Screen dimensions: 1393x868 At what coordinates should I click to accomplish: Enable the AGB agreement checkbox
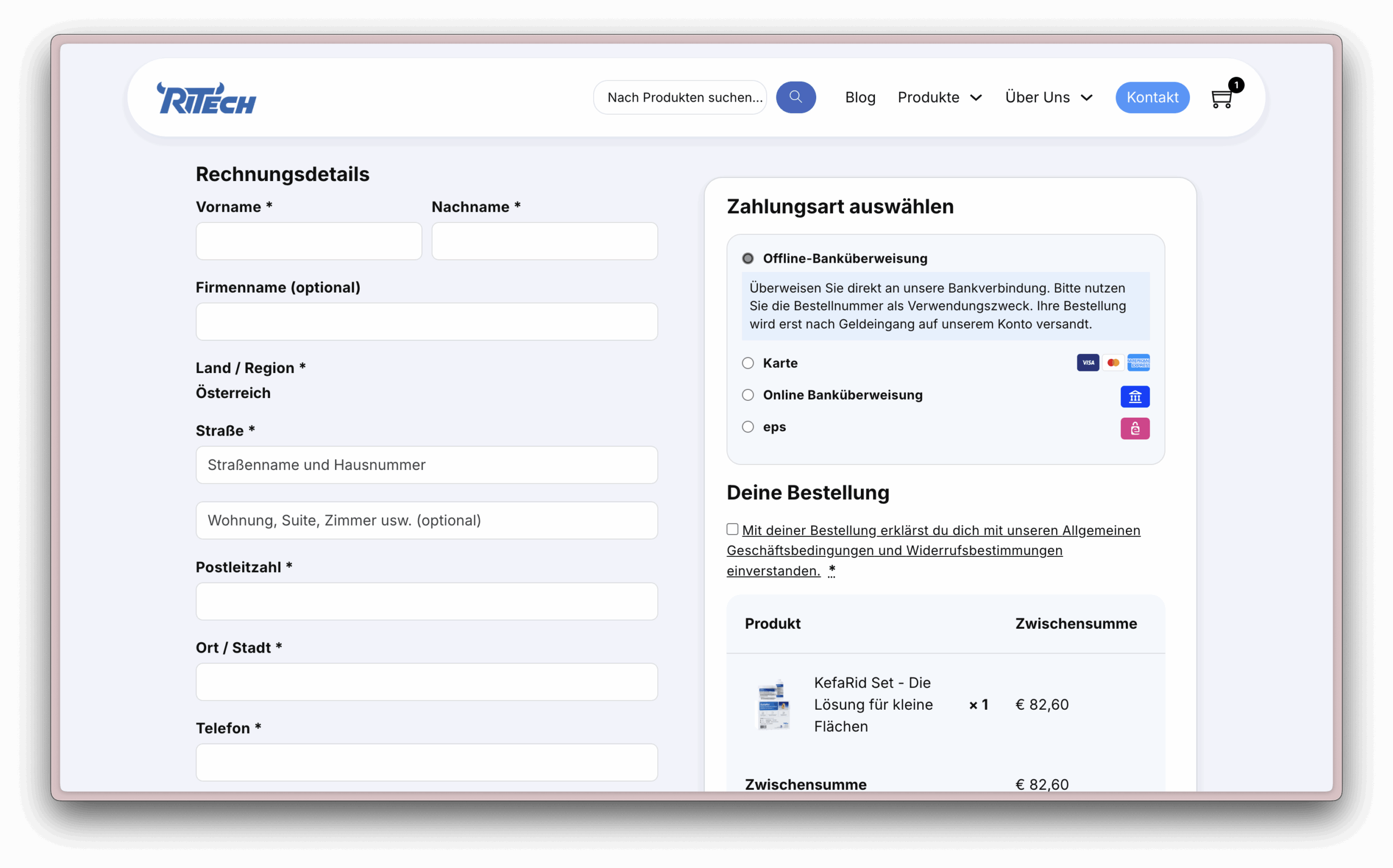(x=732, y=529)
